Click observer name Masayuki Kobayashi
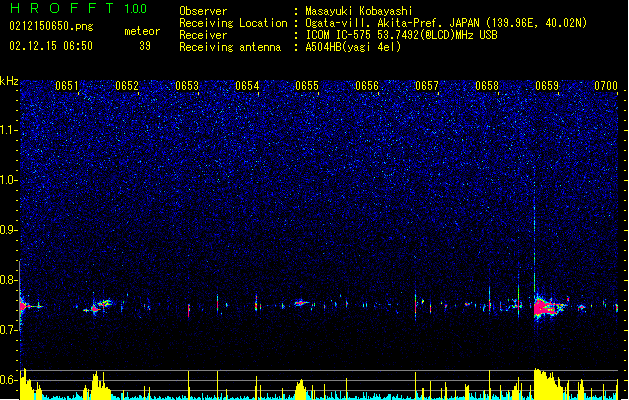This screenshot has height=400, width=629. [x=359, y=11]
